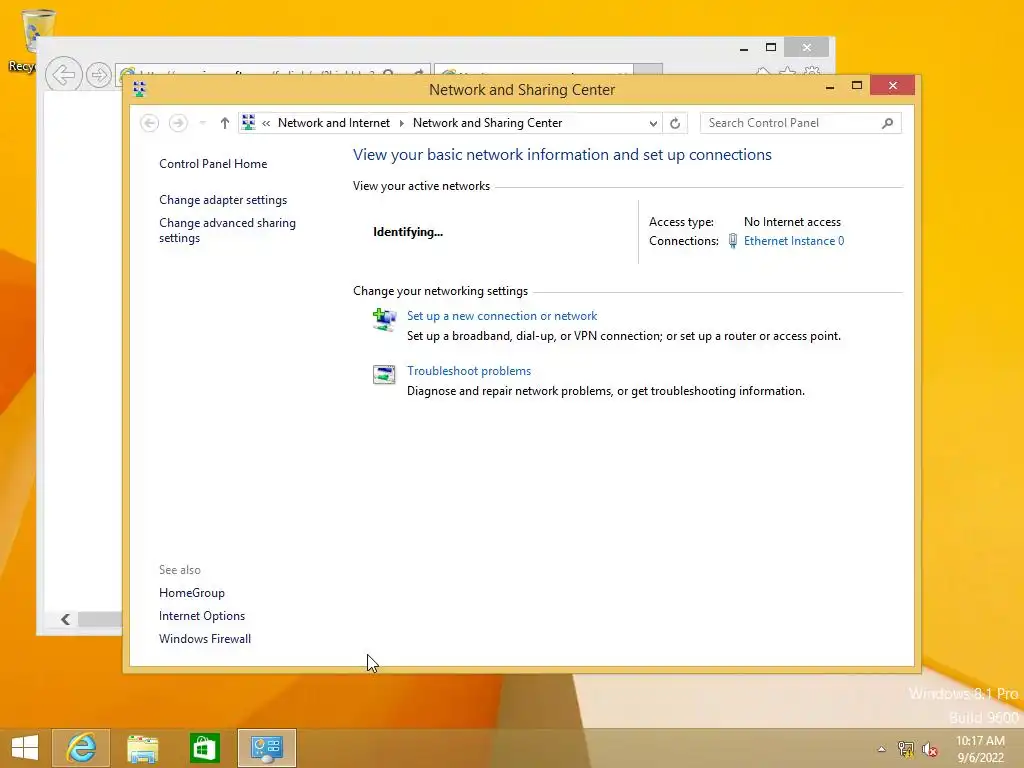Open Internet Explorer from the taskbar

click(81, 748)
